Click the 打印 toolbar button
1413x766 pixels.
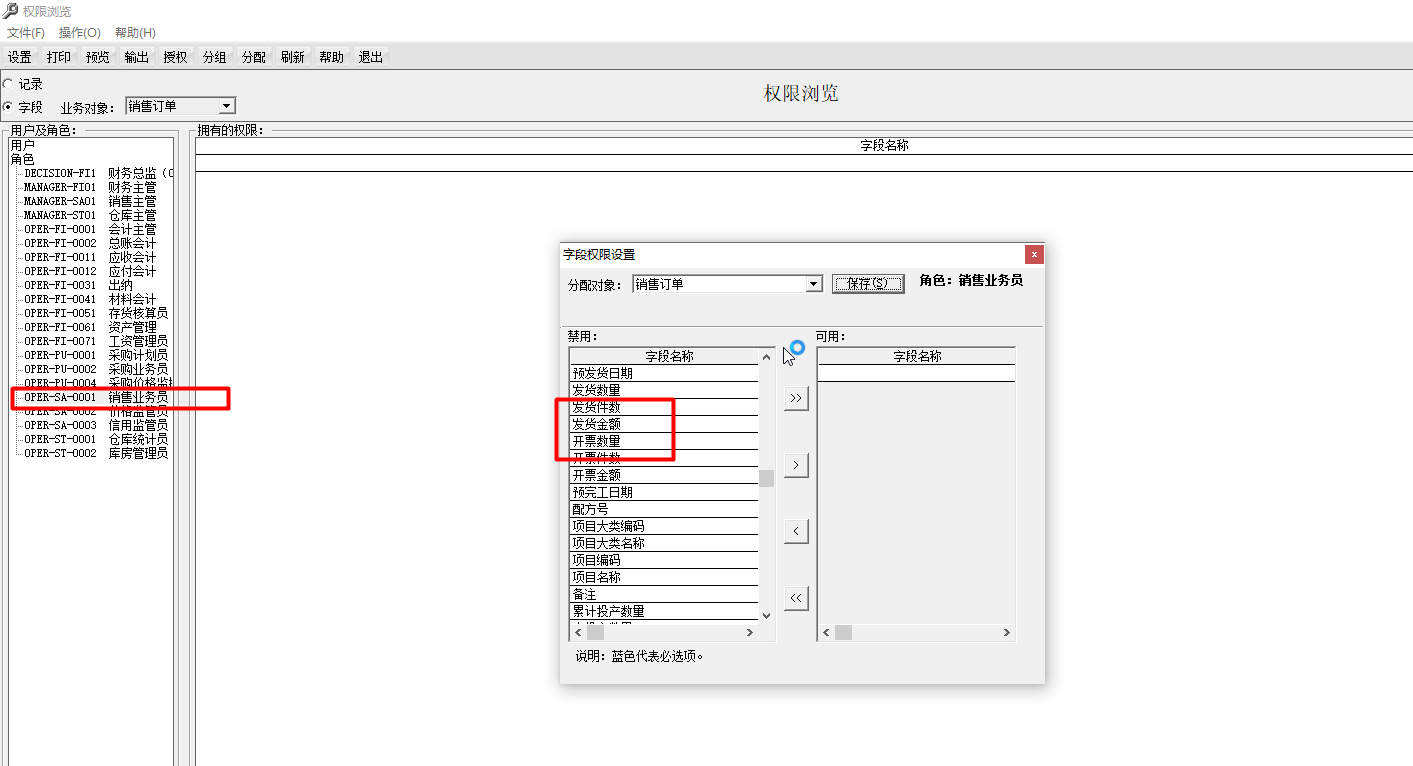(x=59, y=57)
